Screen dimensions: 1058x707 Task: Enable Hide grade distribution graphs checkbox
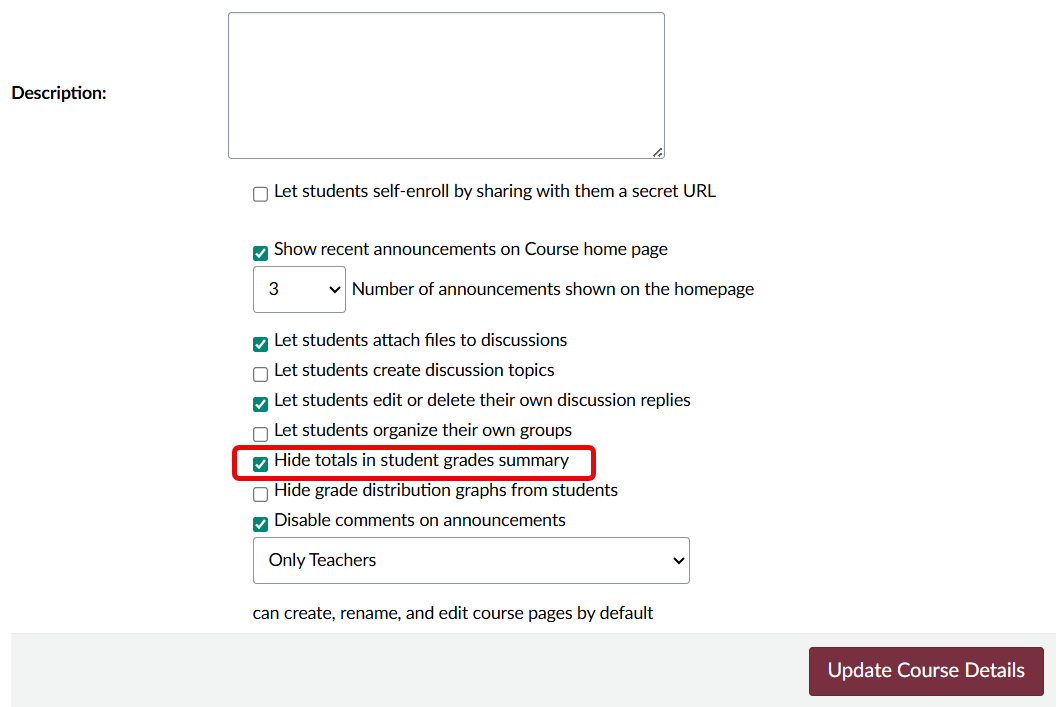click(x=260, y=494)
